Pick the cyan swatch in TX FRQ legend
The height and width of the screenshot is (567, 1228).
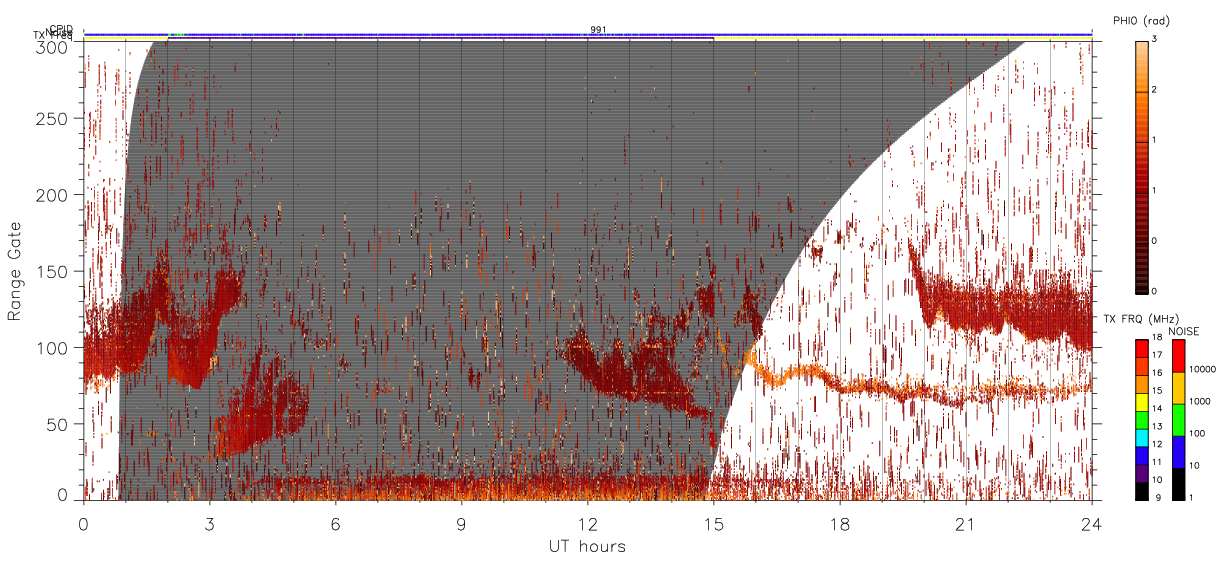coord(1142,438)
